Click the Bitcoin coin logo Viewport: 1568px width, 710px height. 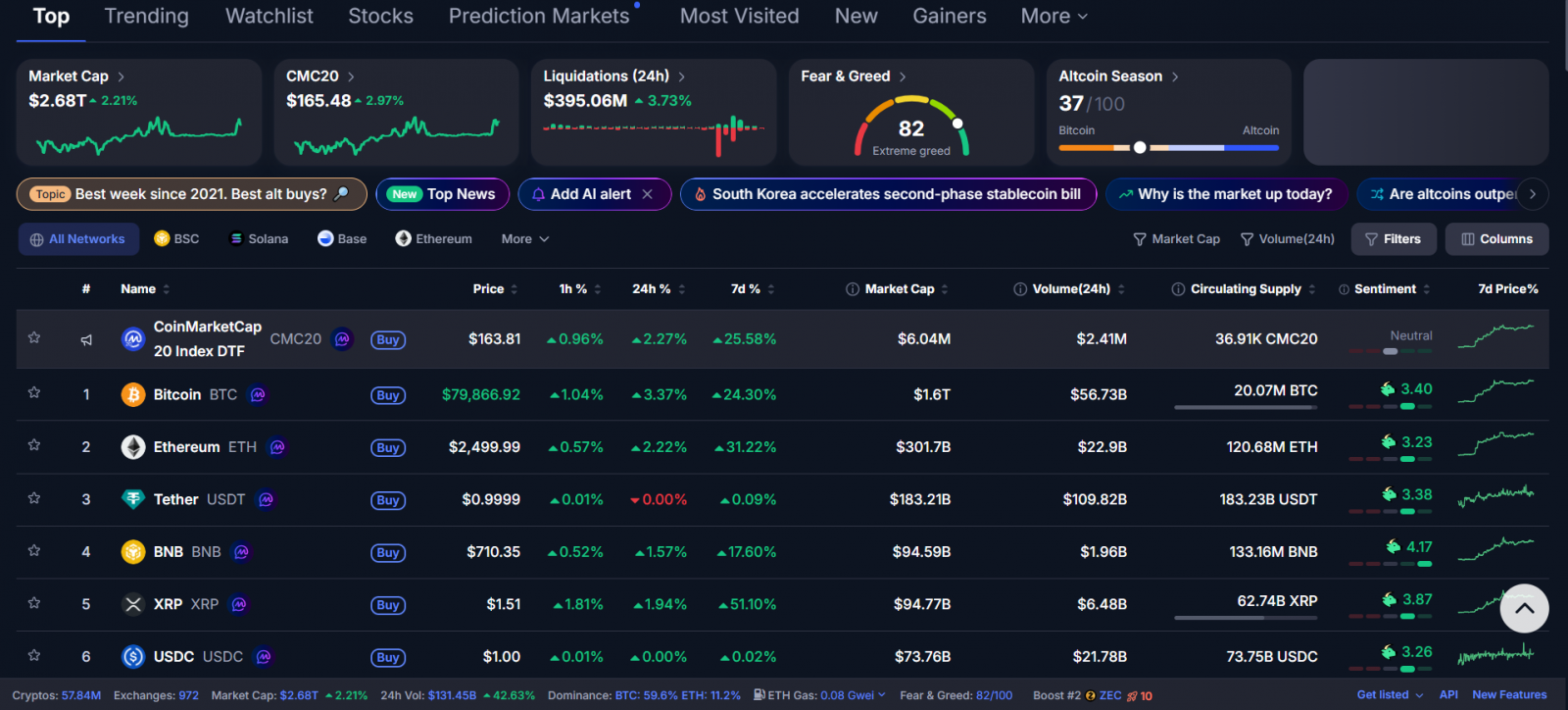click(133, 394)
